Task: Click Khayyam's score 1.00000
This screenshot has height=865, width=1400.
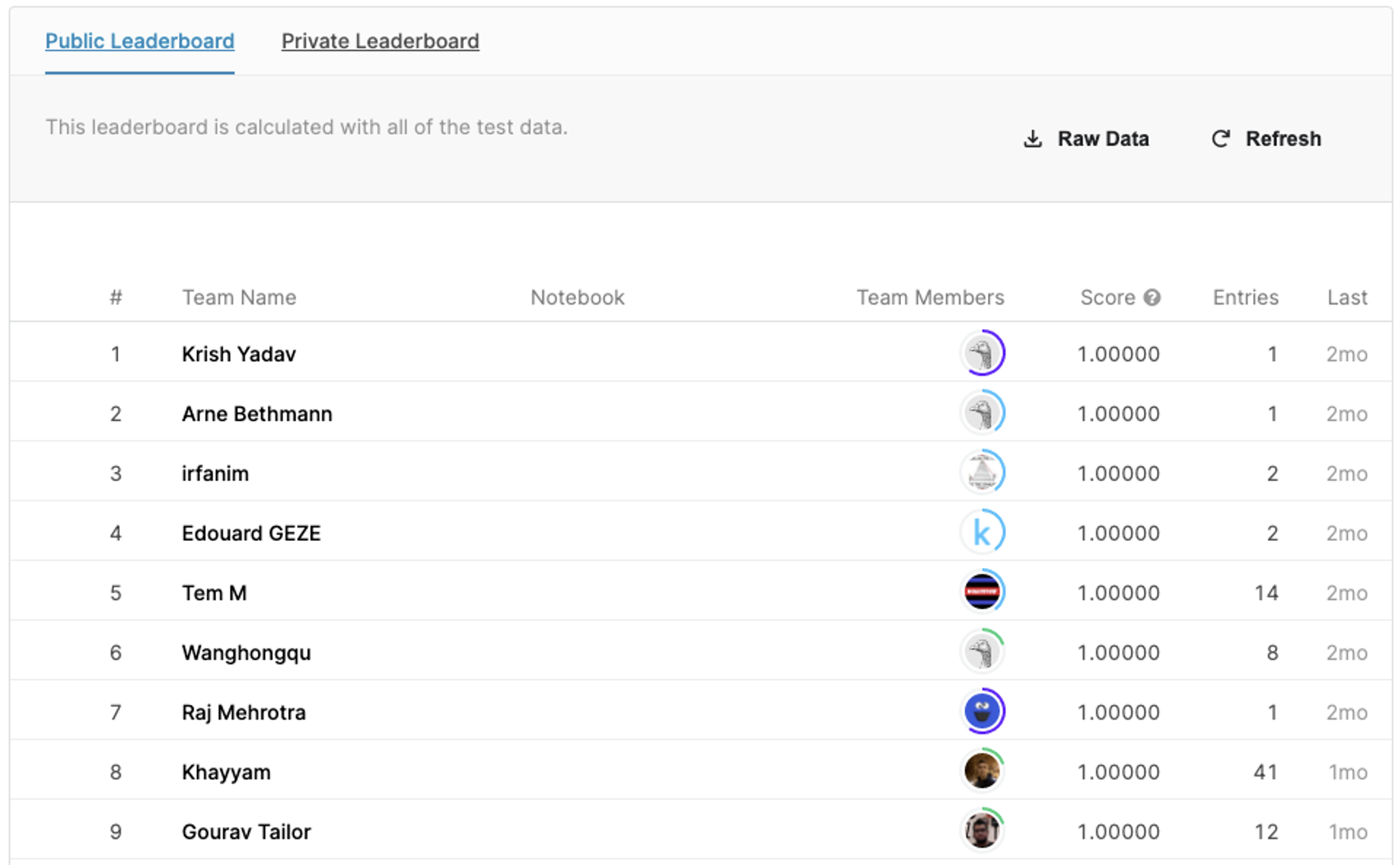Action: point(1118,772)
